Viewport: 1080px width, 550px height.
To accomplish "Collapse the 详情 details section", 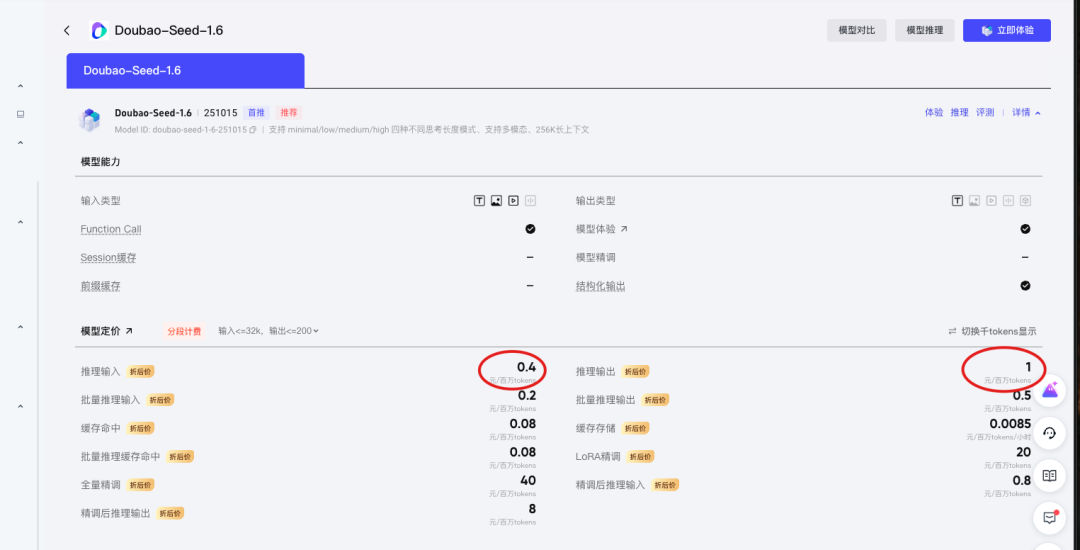I will 1026,113.
